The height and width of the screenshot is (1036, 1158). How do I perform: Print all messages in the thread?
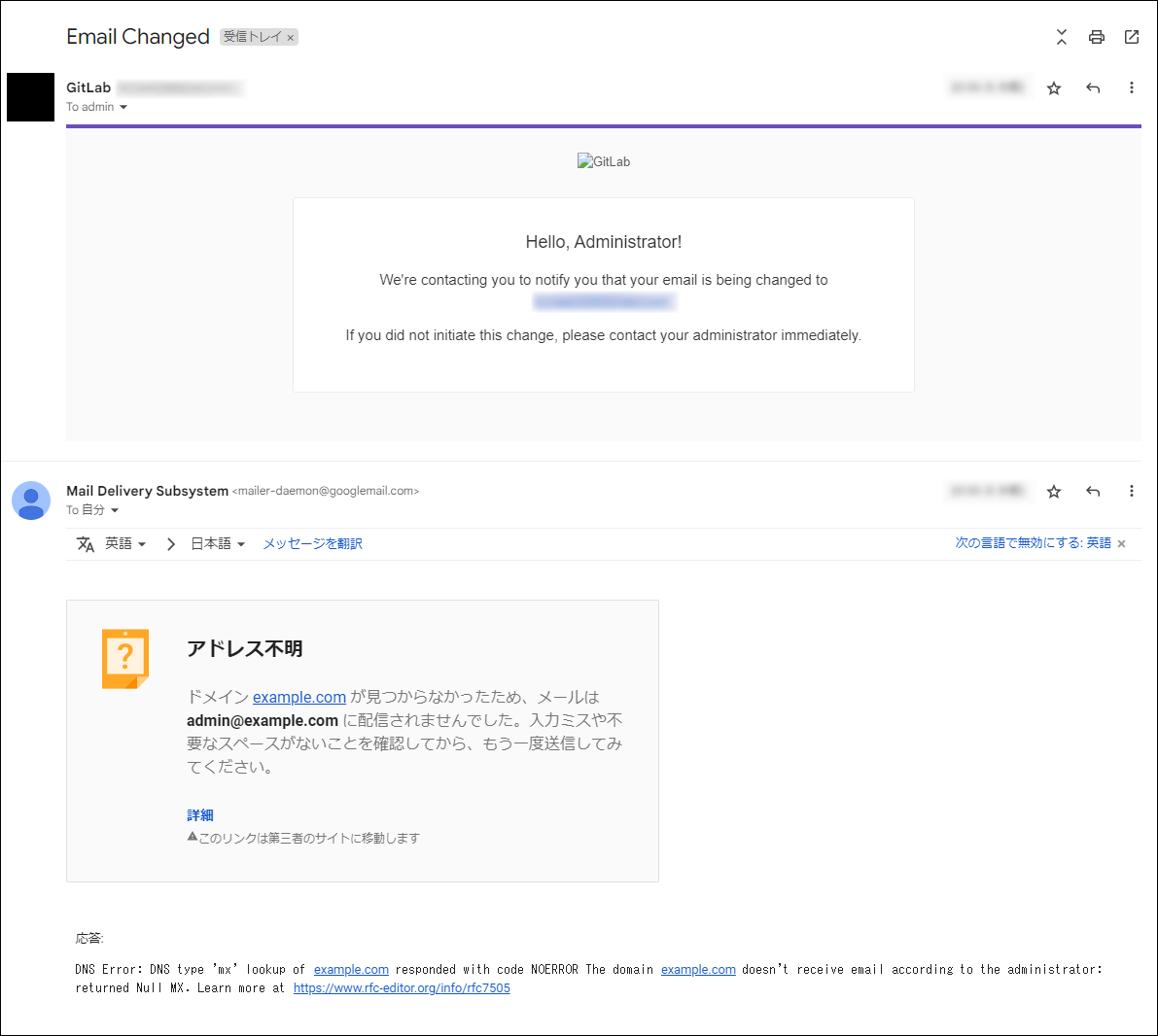tap(1097, 37)
